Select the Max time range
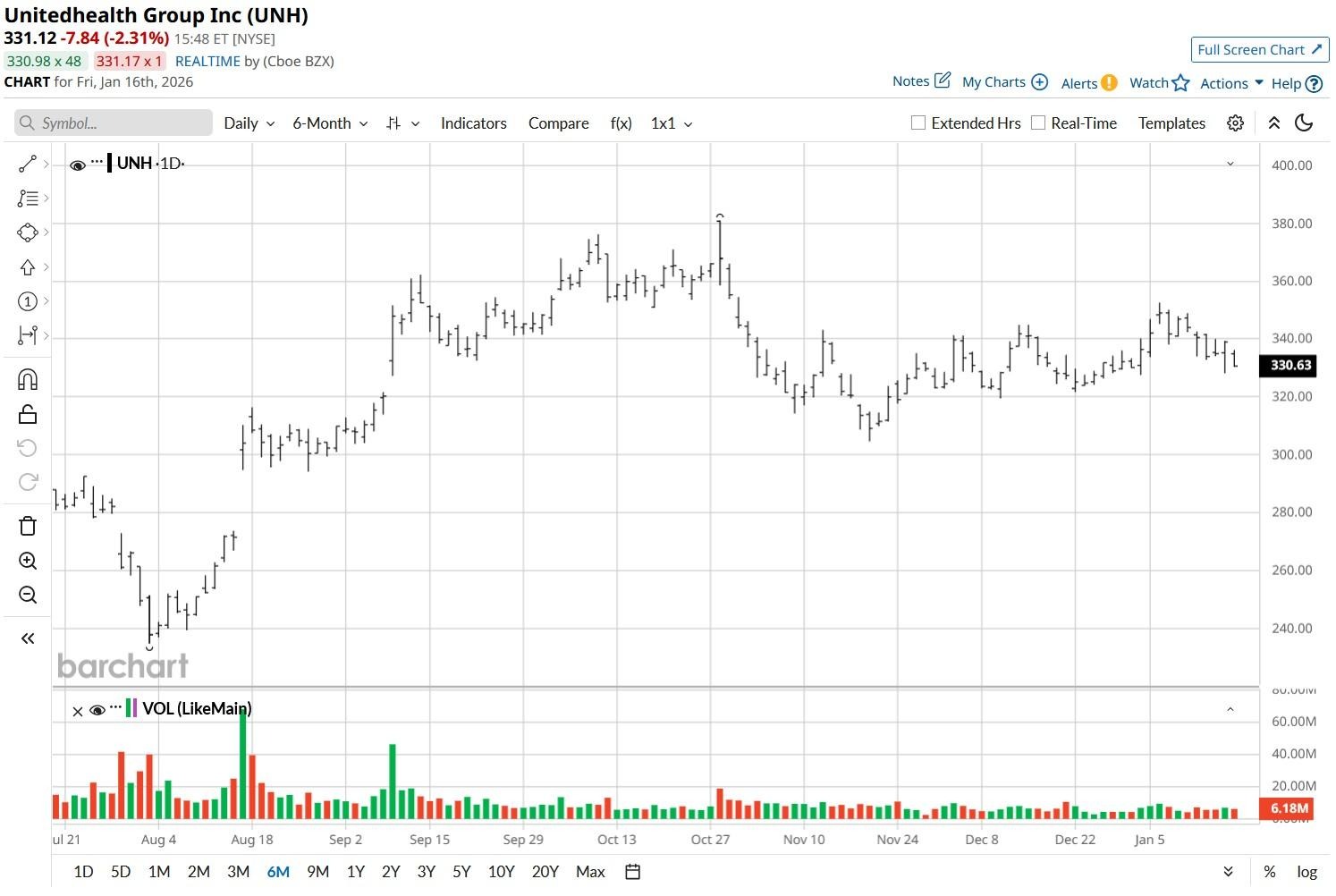The height and width of the screenshot is (896, 1336). (x=590, y=872)
